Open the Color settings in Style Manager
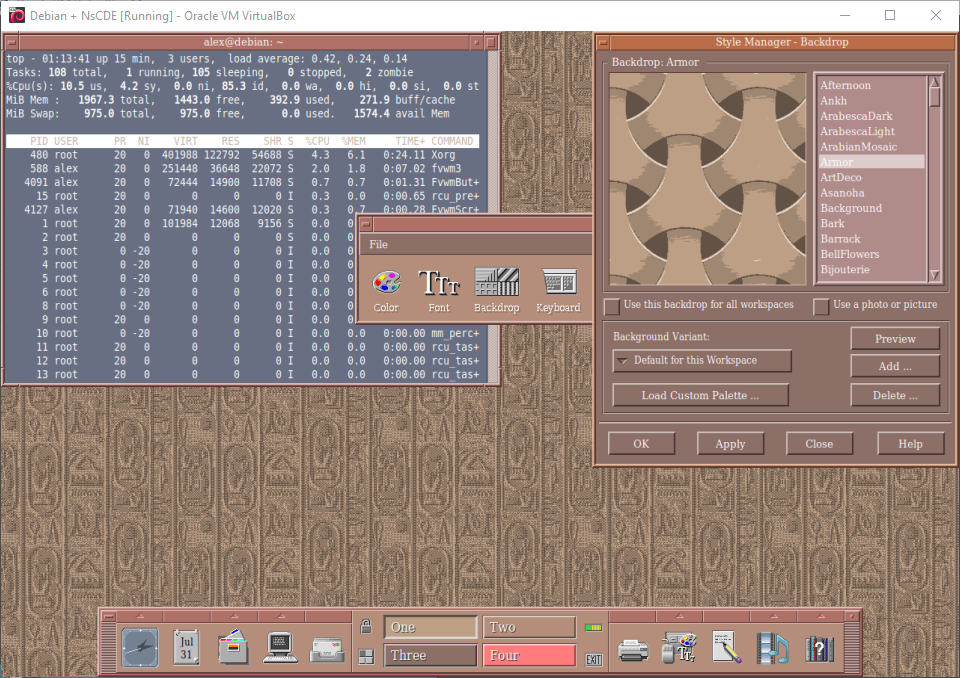The image size is (960, 678). coord(386,283)
